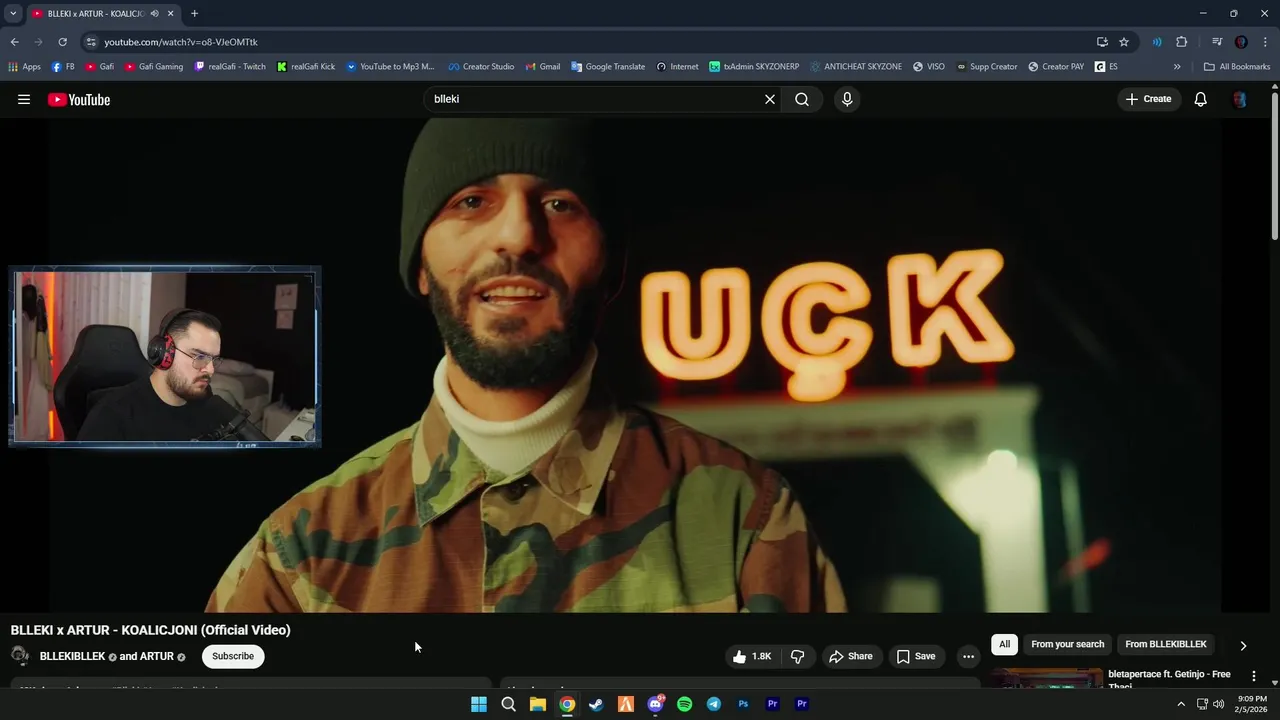Viewport: 1280px width, 720px height.
Task: Bookmark this page with the star
Action: click(1124, 42)
